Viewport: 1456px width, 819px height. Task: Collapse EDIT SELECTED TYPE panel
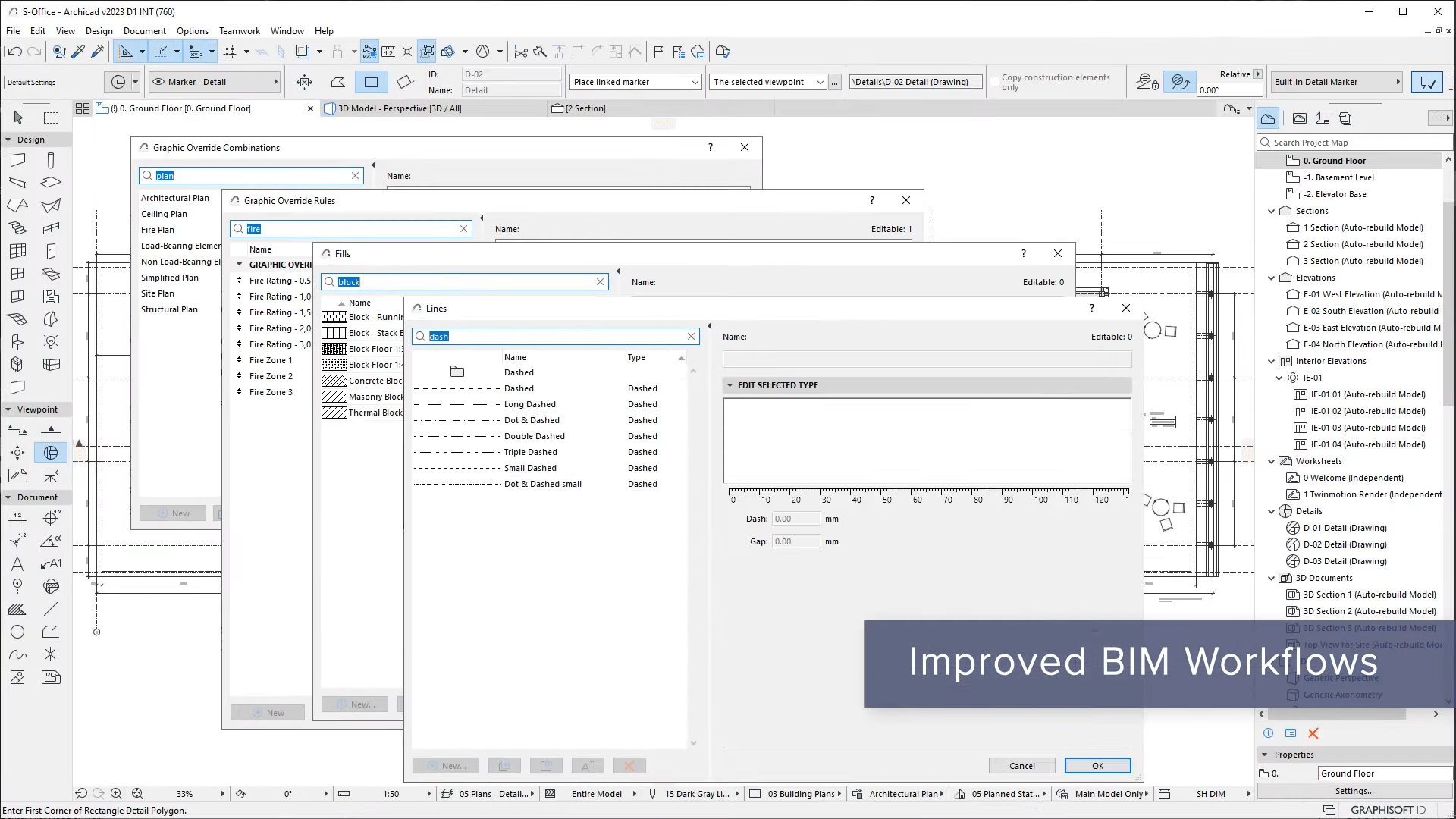pos(730,385)
